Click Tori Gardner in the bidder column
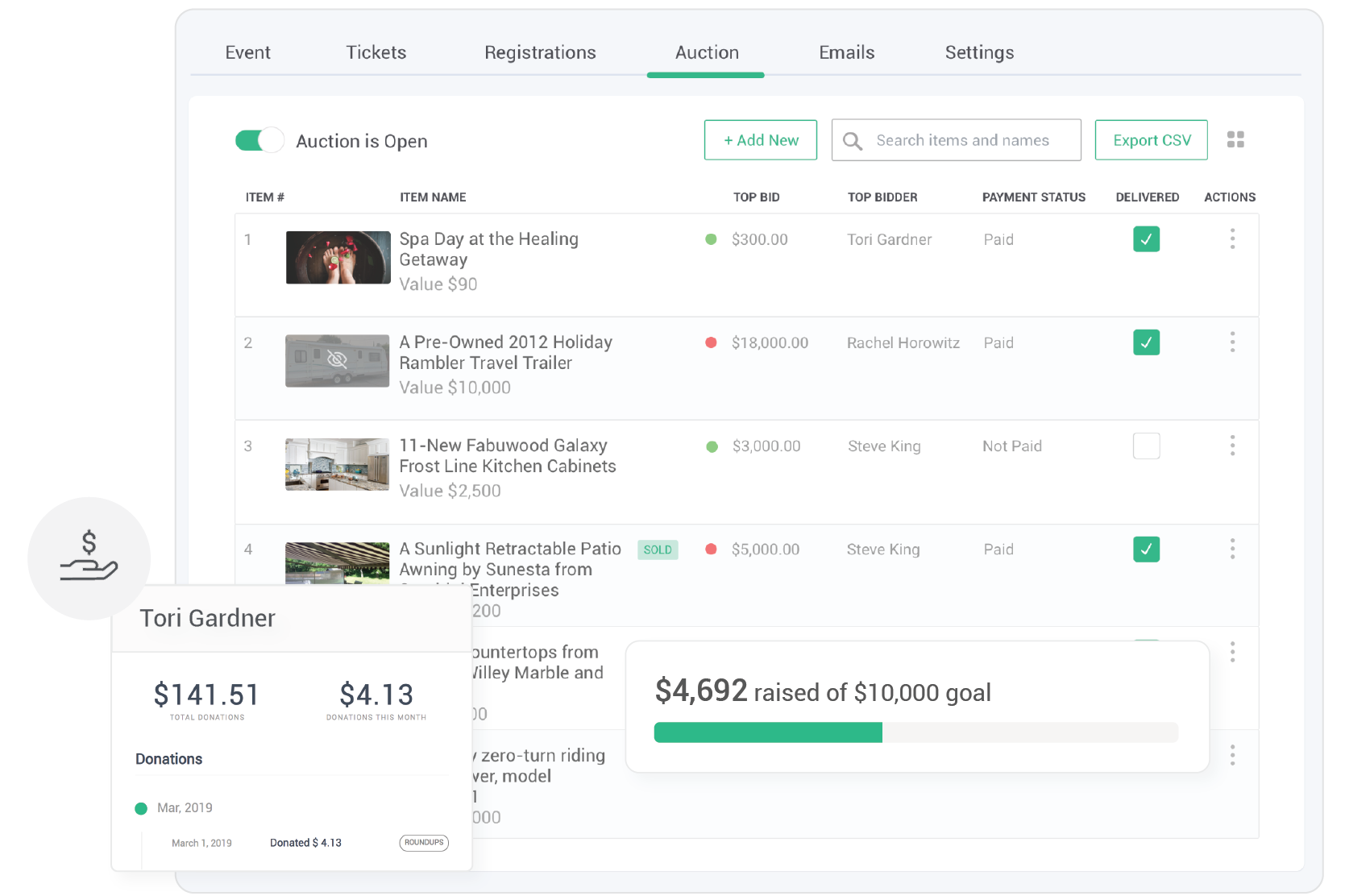Screen dimensions: 1345x896 coord(889,239)
